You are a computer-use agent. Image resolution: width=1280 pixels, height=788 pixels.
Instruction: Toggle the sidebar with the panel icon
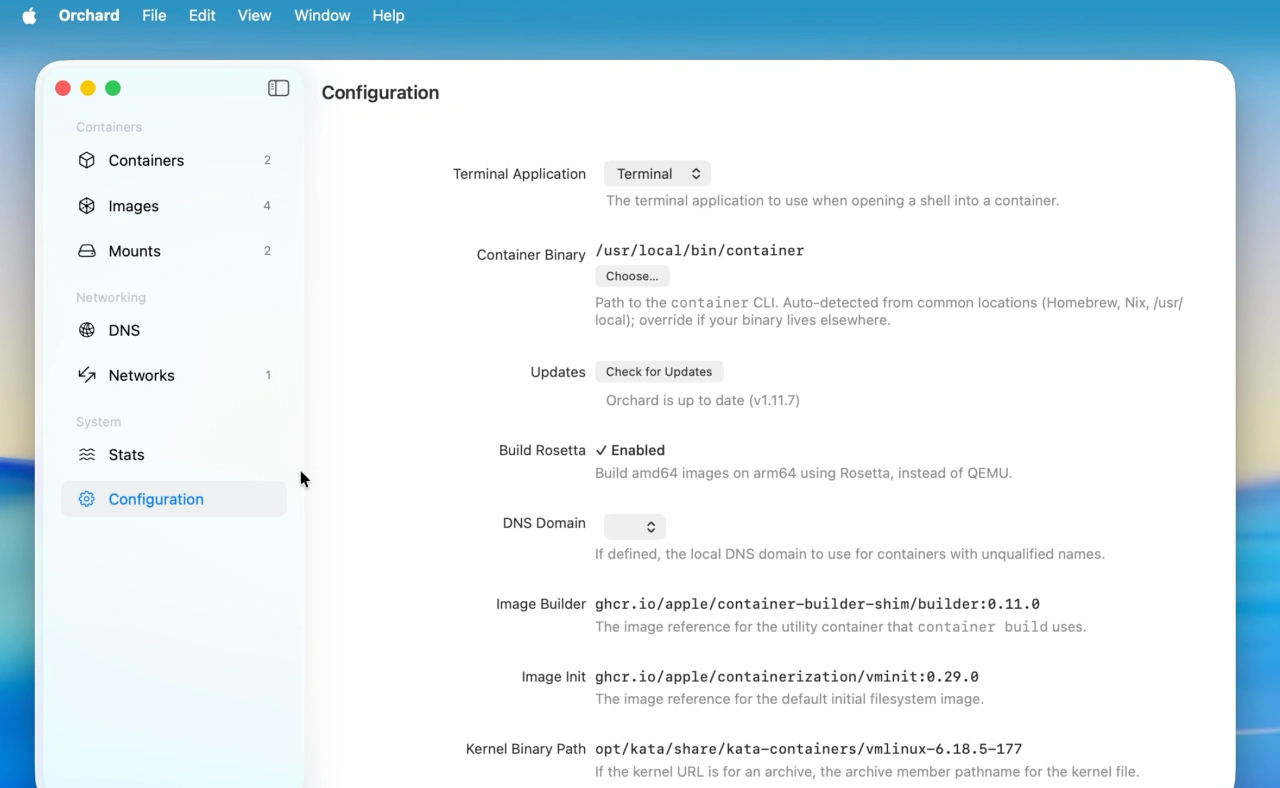coord(279,88)
